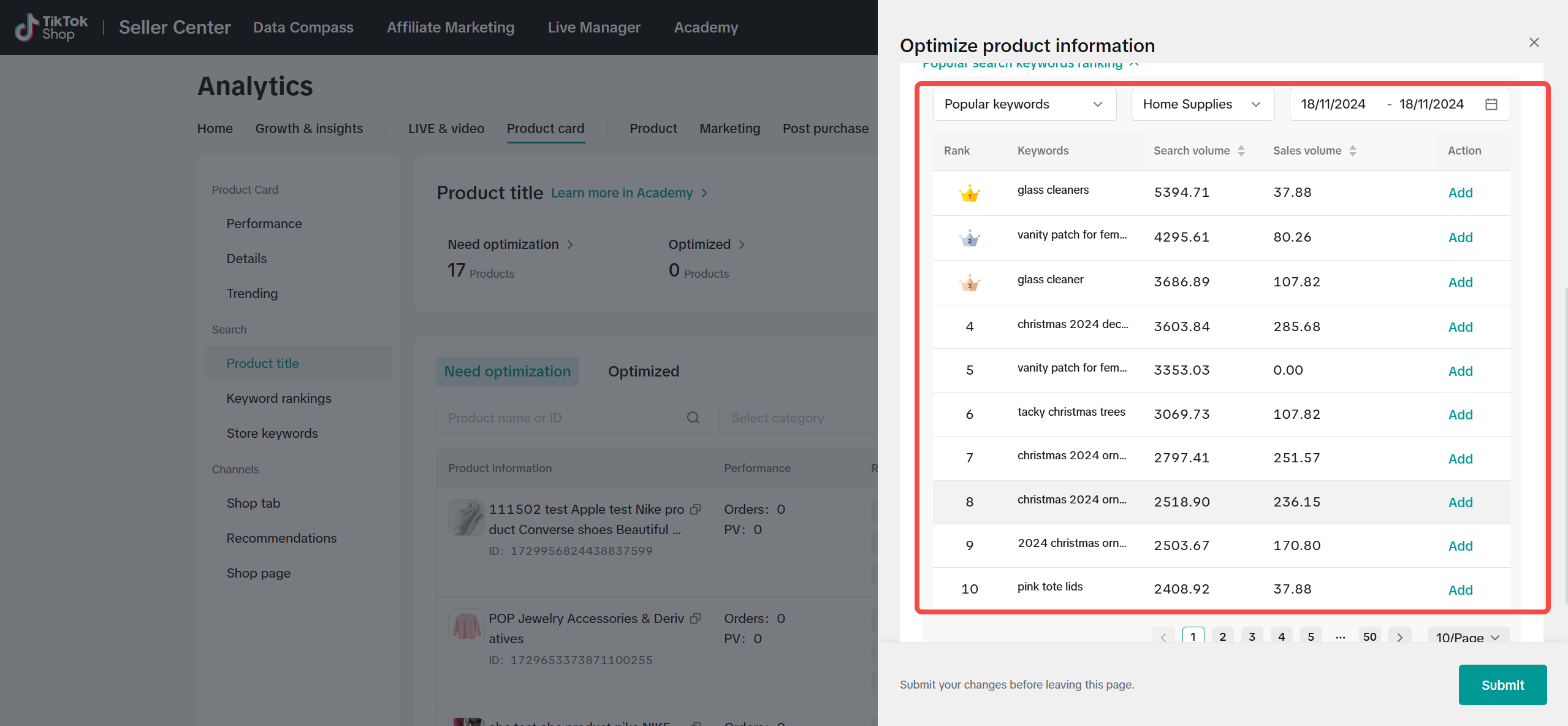Click copy icon next to 111502 test product
The image size is (1568, 726).
pos(695,509)
